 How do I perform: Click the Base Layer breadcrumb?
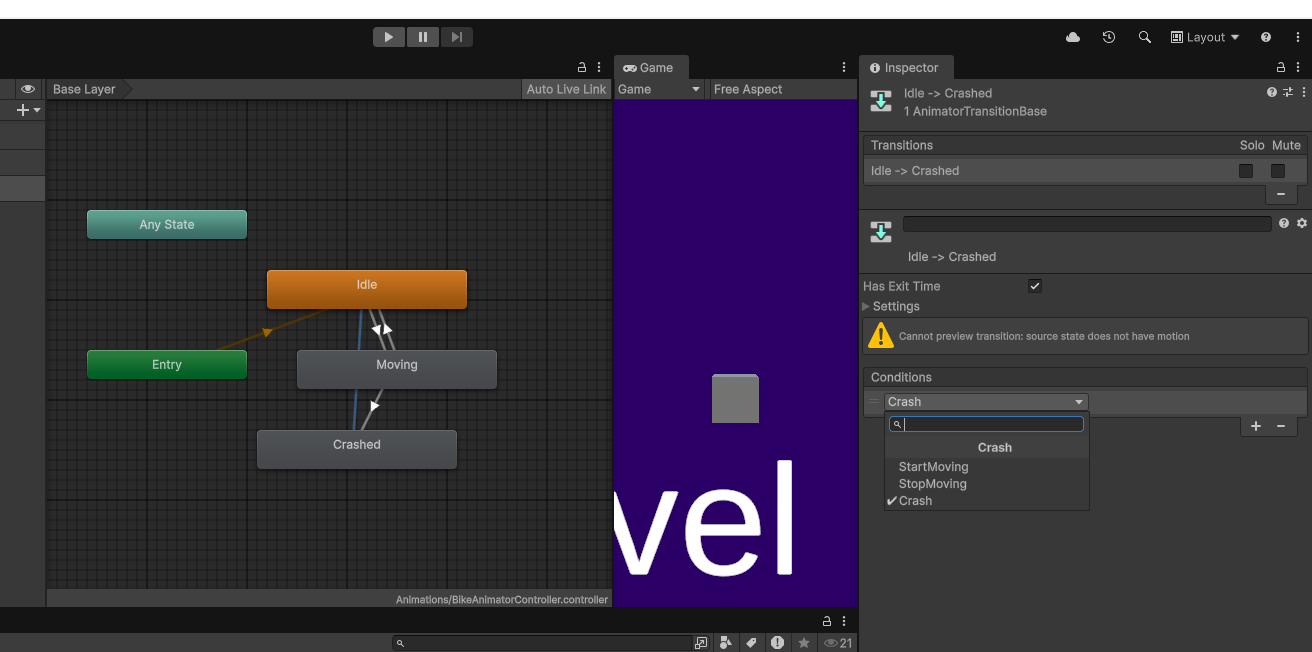click(x=84, y=89)
